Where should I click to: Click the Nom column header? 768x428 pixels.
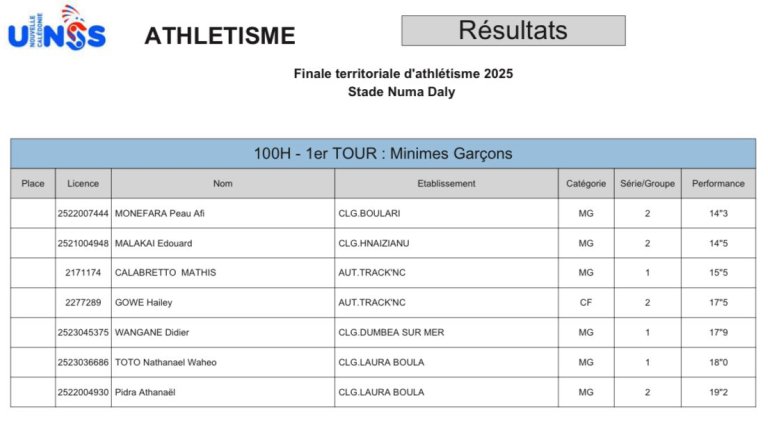pyautogui.click(x=223, y=184)
